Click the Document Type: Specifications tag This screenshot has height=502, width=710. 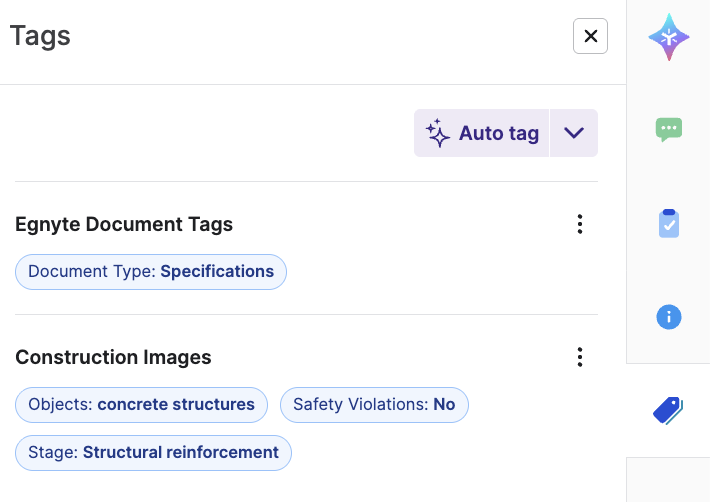pos(151,272)
